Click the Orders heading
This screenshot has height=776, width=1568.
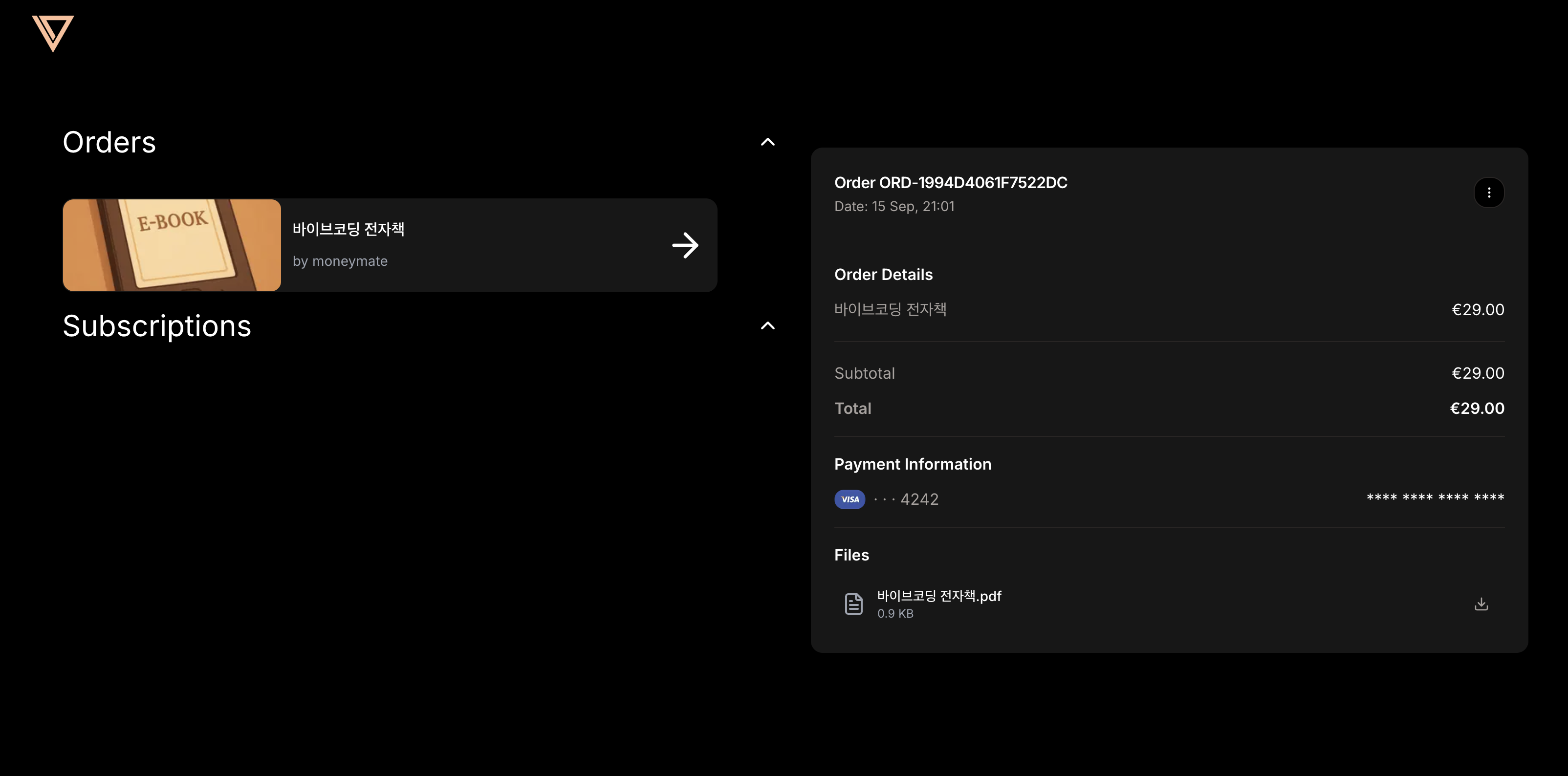point(109,142)
